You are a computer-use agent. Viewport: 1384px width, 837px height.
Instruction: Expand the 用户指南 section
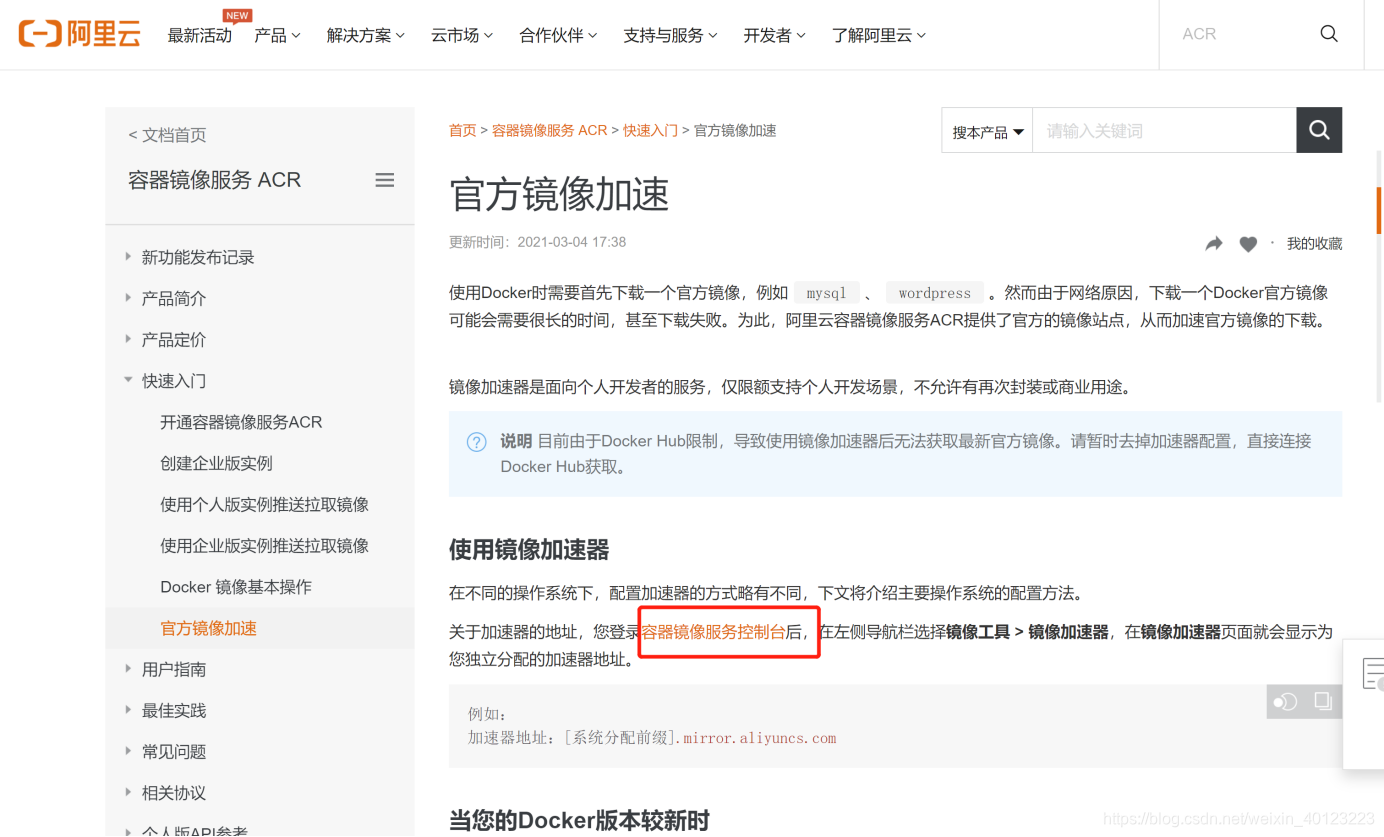[x=174, y=669]
